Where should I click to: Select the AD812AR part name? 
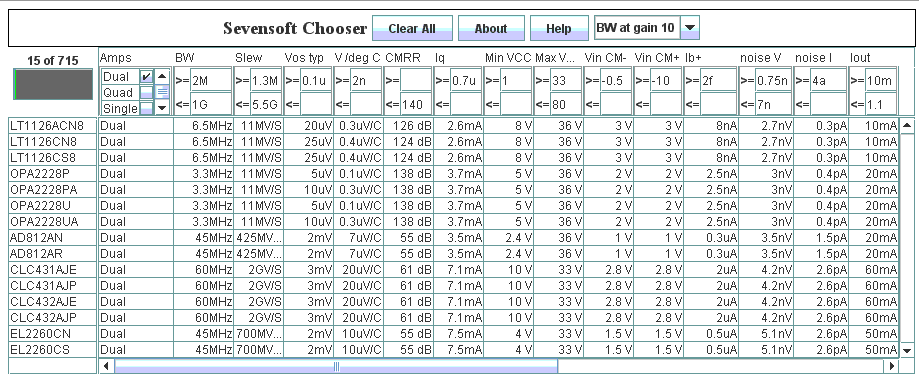click(x=35, y=253)
